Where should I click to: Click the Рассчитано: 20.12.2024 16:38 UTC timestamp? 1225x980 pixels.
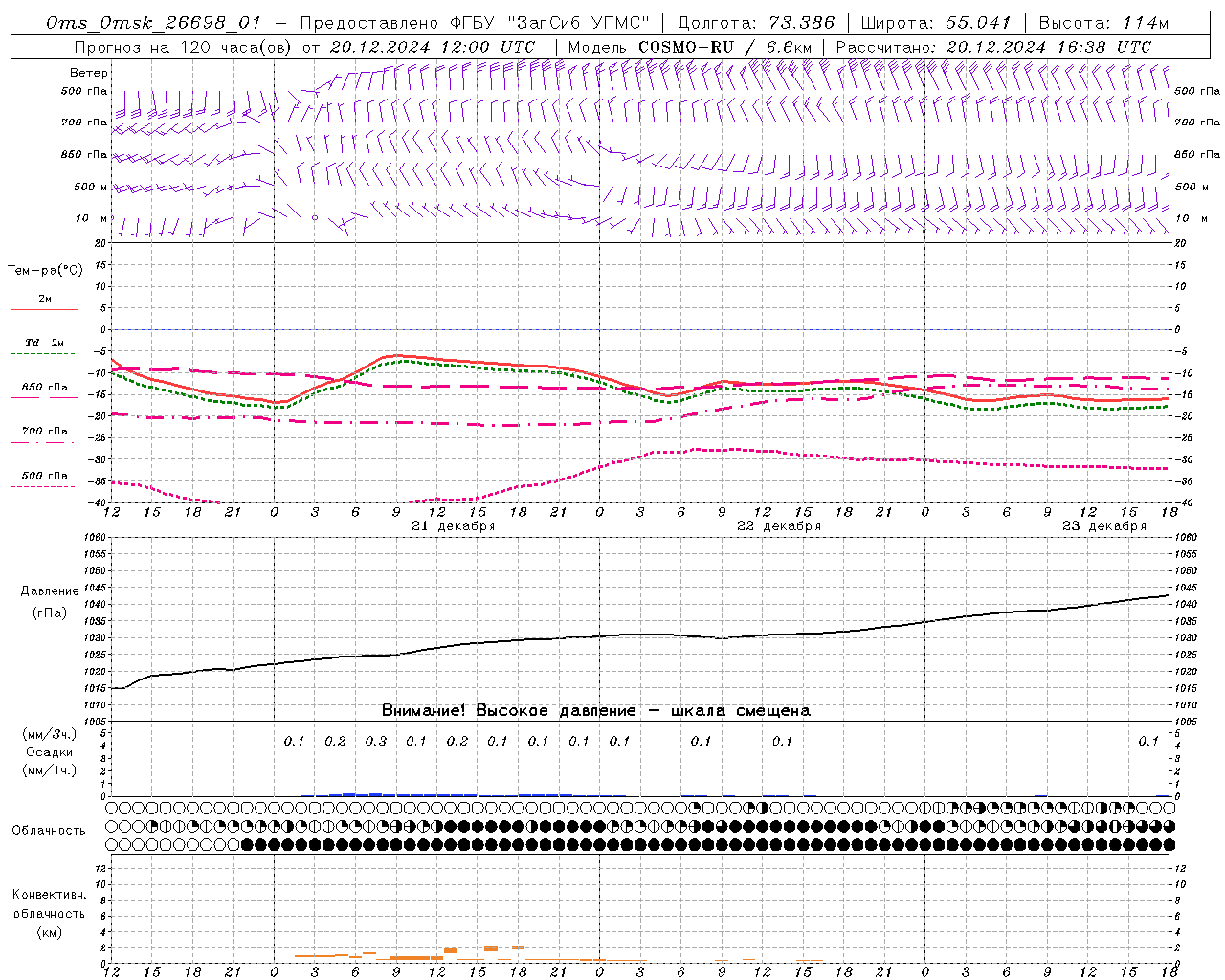coord(993,47)
